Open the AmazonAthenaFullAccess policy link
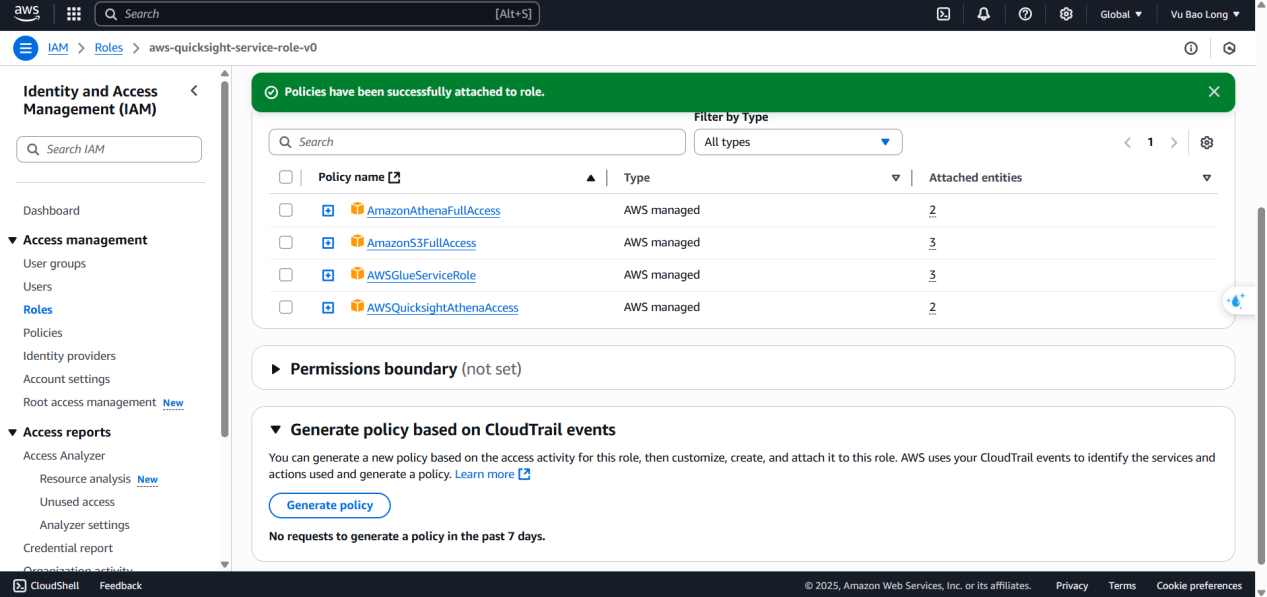This screenshot has width=1267, height=597. (x=433, y=211)
